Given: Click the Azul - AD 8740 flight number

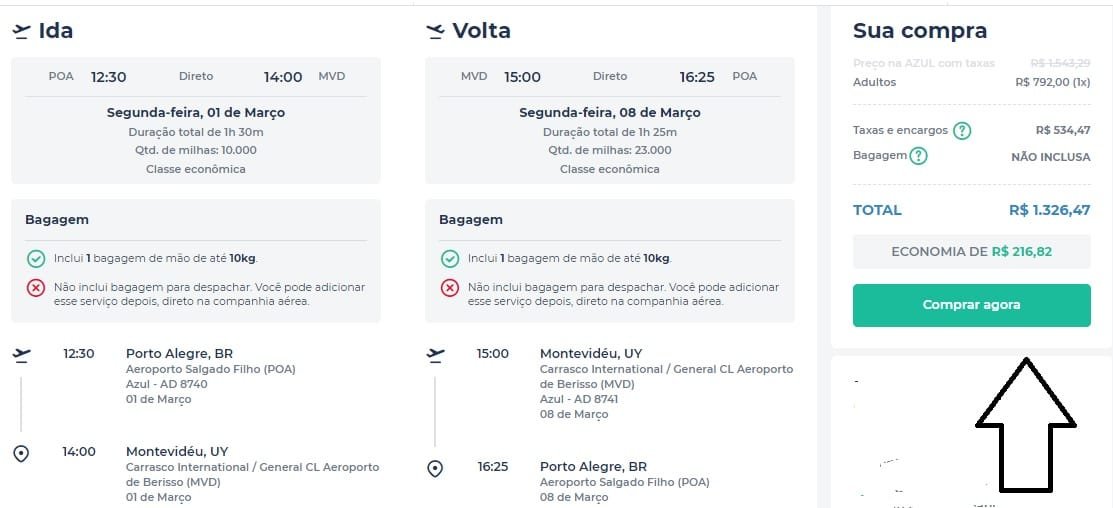Looking at the screenshot, I should (x=167, y=384).
